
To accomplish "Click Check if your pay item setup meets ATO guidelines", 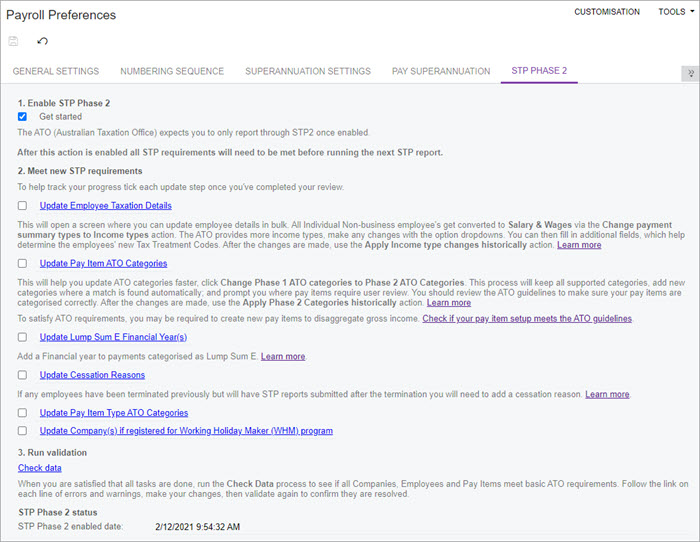I will [x=527, y=318].
